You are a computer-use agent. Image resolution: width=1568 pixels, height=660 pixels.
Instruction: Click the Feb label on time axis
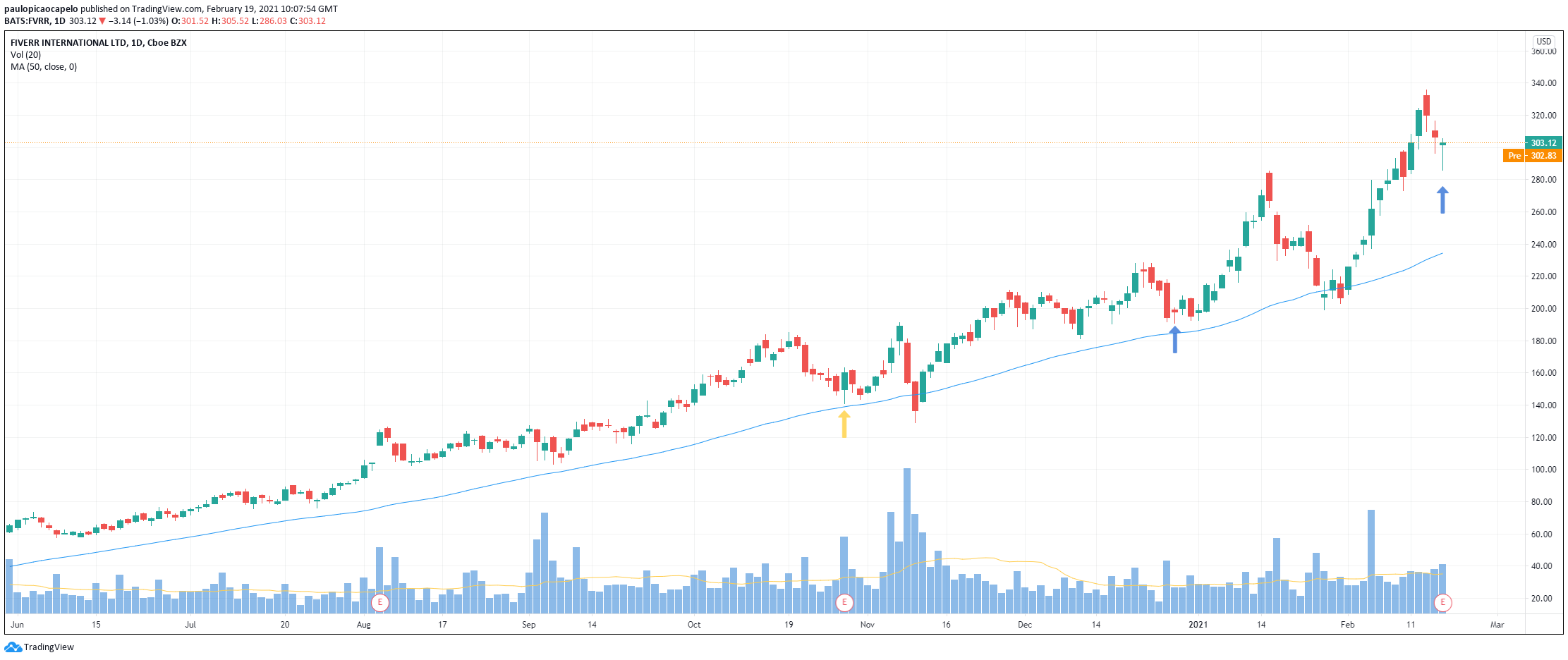[x=1348, y=625]
